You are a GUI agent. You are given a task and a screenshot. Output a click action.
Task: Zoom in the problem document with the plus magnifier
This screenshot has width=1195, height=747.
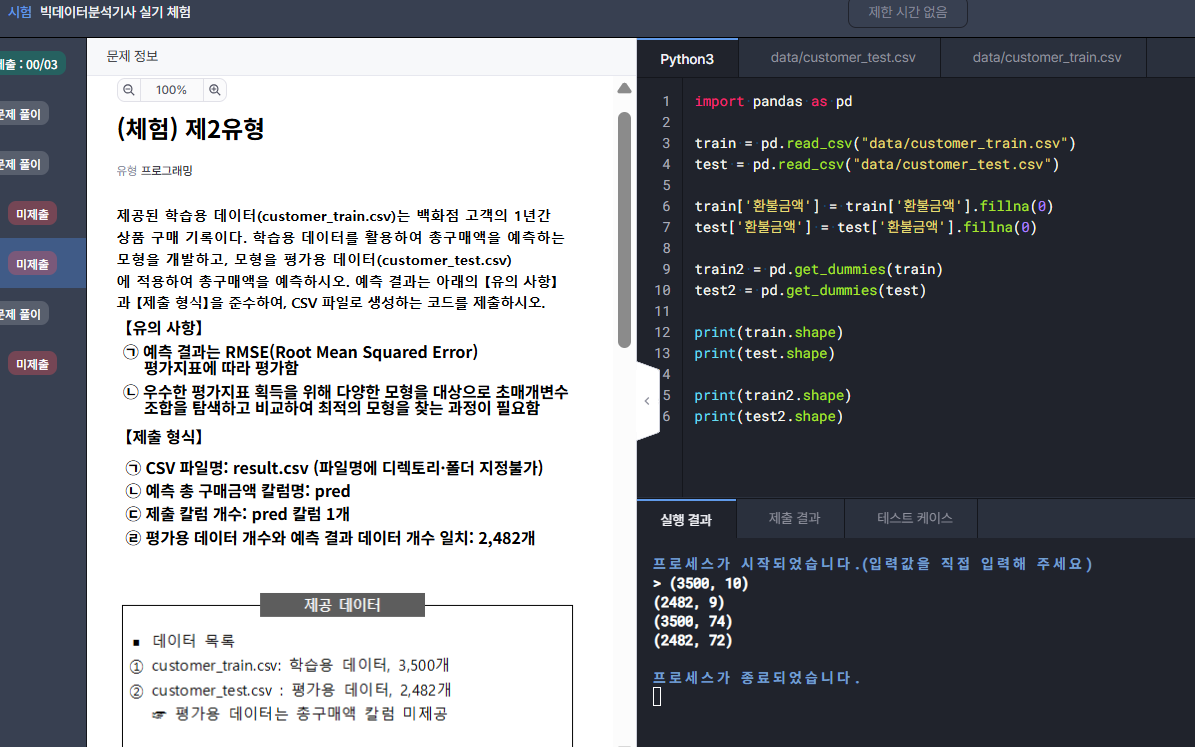click(215, 90)
